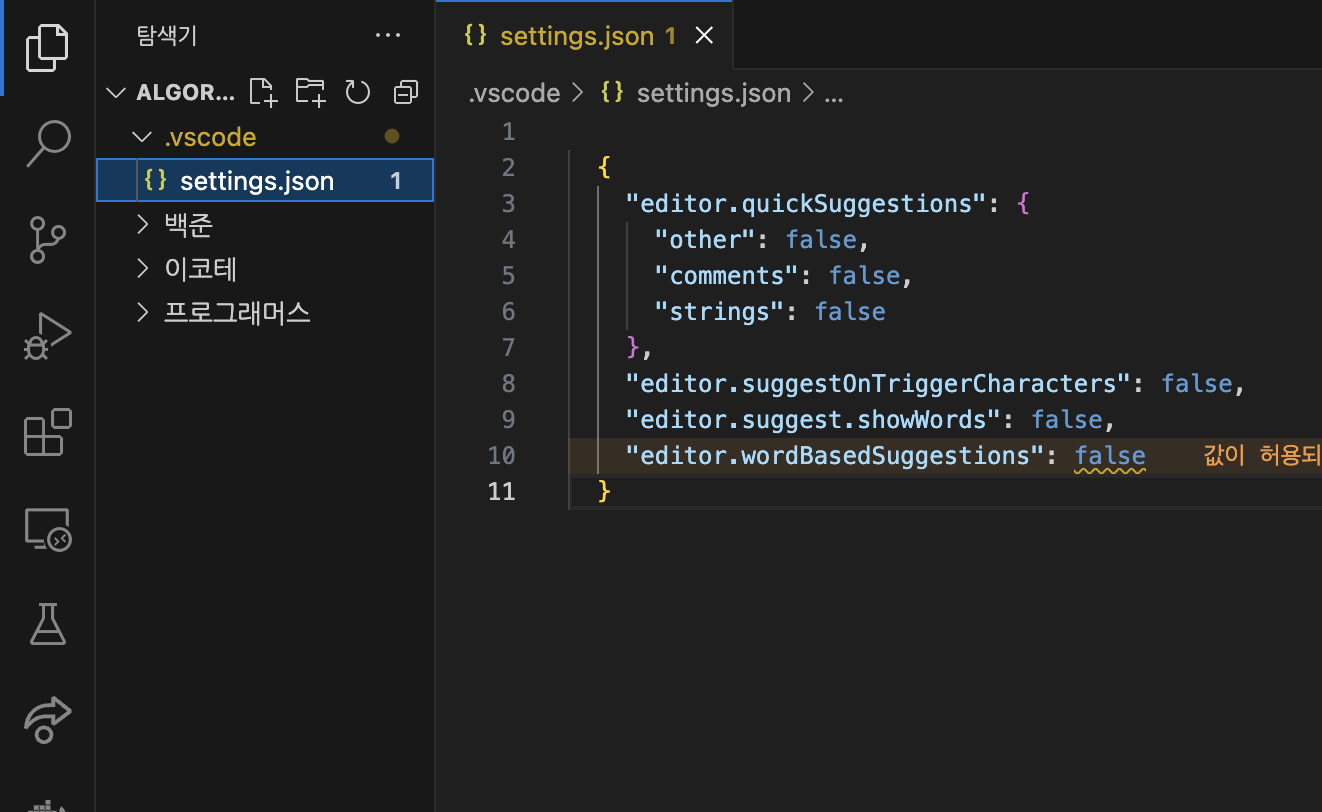Refresh the Explorer tree
This screenshot has width=1322, height=812.
pyautogui.click(x=358, y=93)
